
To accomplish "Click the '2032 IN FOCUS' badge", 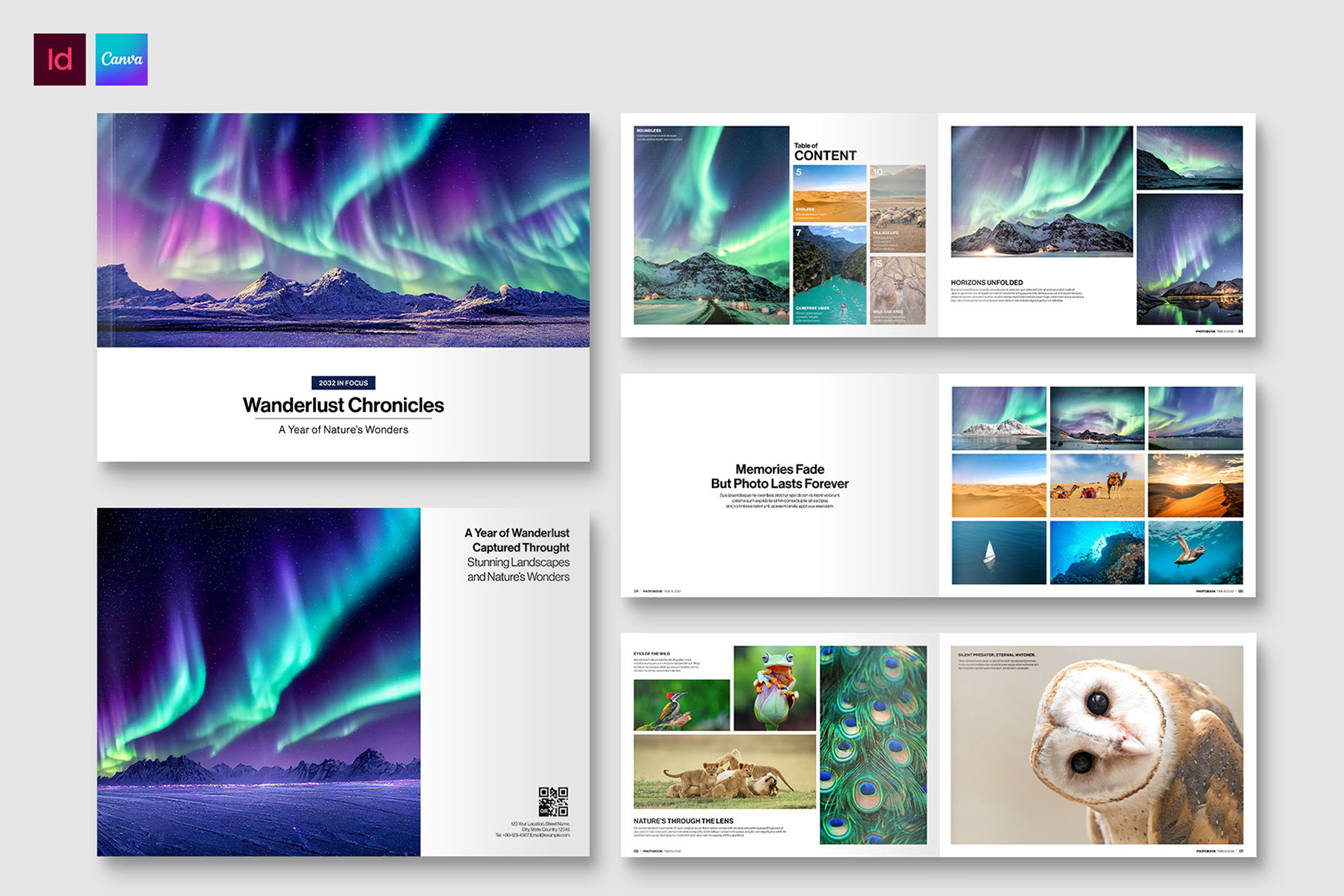I will [x=343, y=383].
